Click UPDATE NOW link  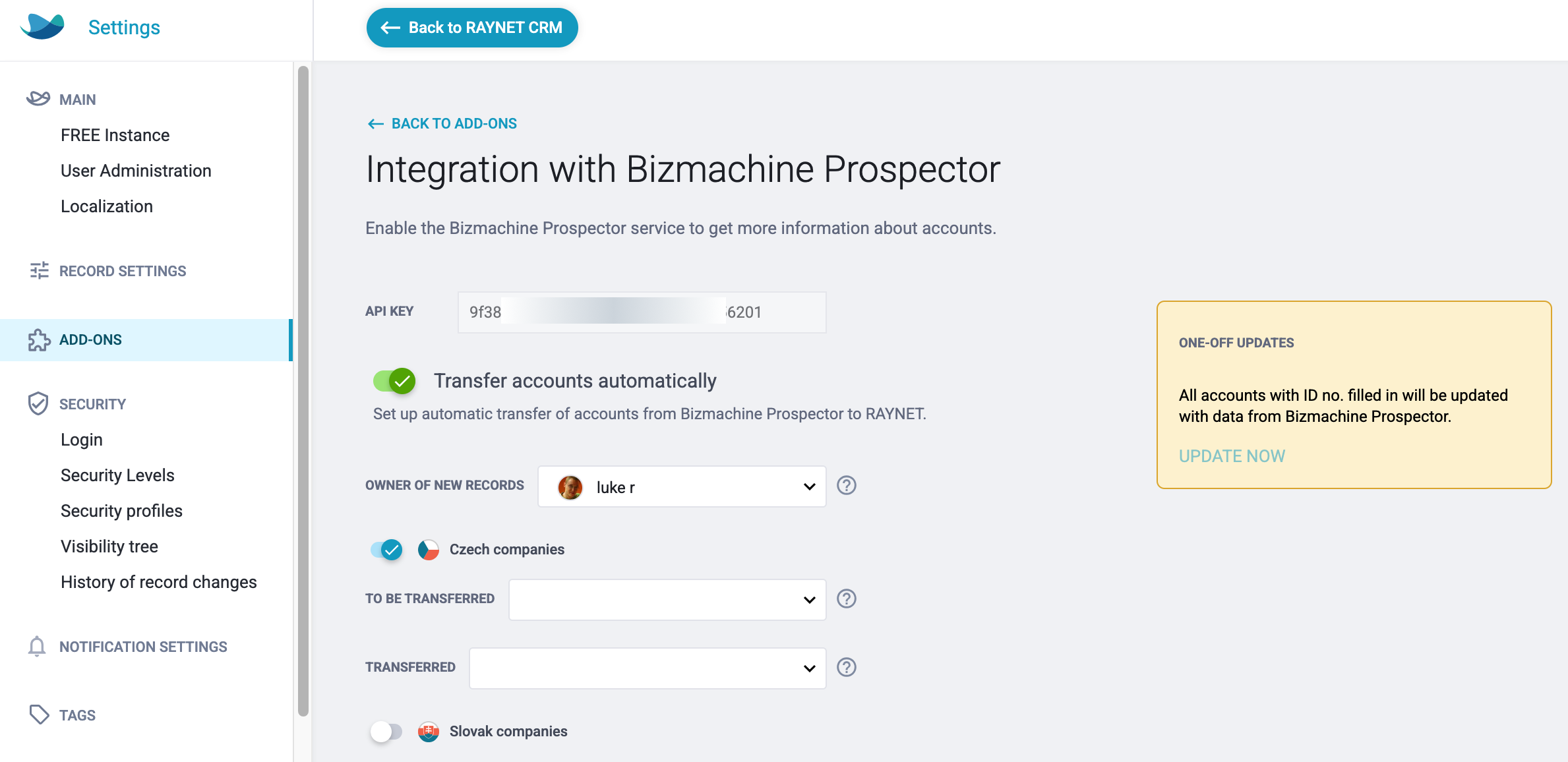(1232, 456)
